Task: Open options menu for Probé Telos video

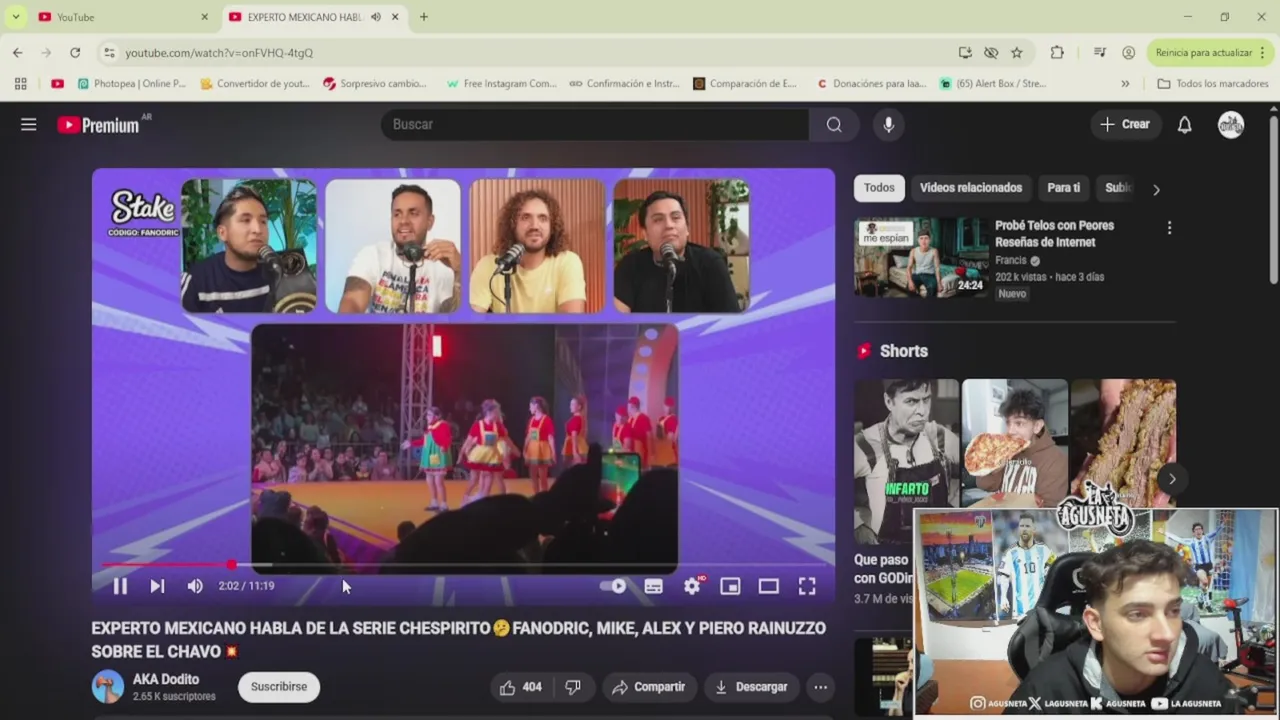Action: 1169,228
